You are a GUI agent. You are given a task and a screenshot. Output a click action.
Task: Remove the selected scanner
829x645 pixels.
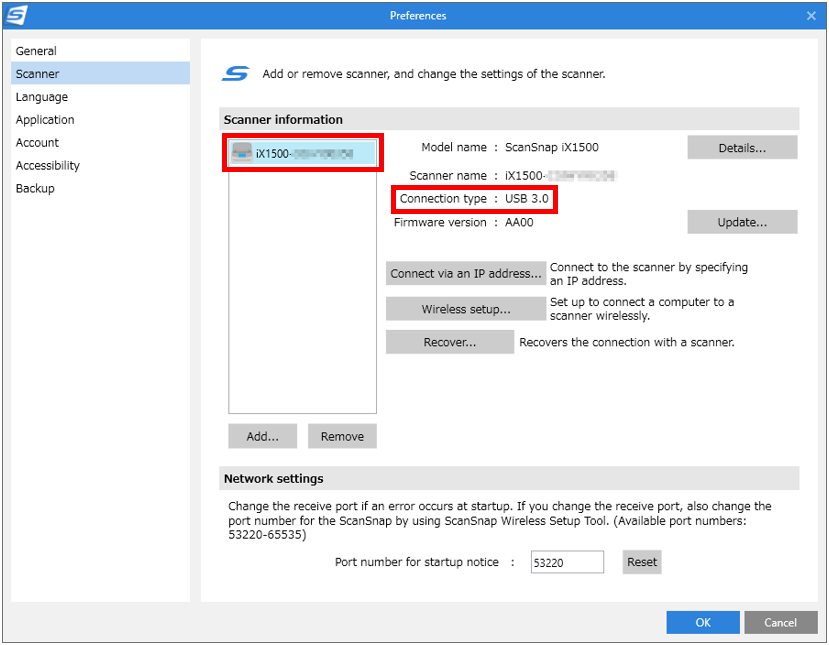(342, 436)
